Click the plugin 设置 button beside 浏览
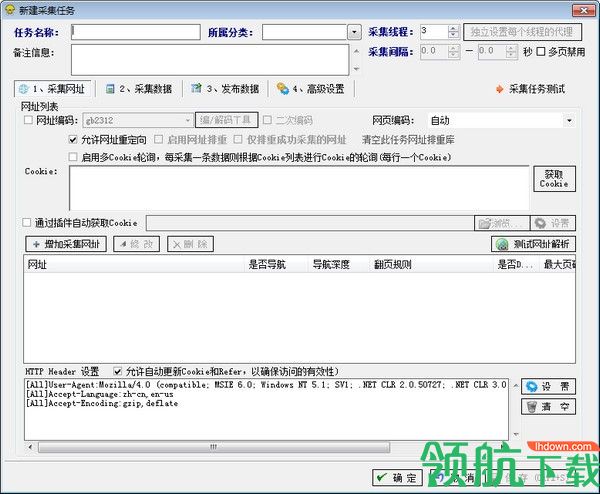The image size is (600, 494). point(553,223)
